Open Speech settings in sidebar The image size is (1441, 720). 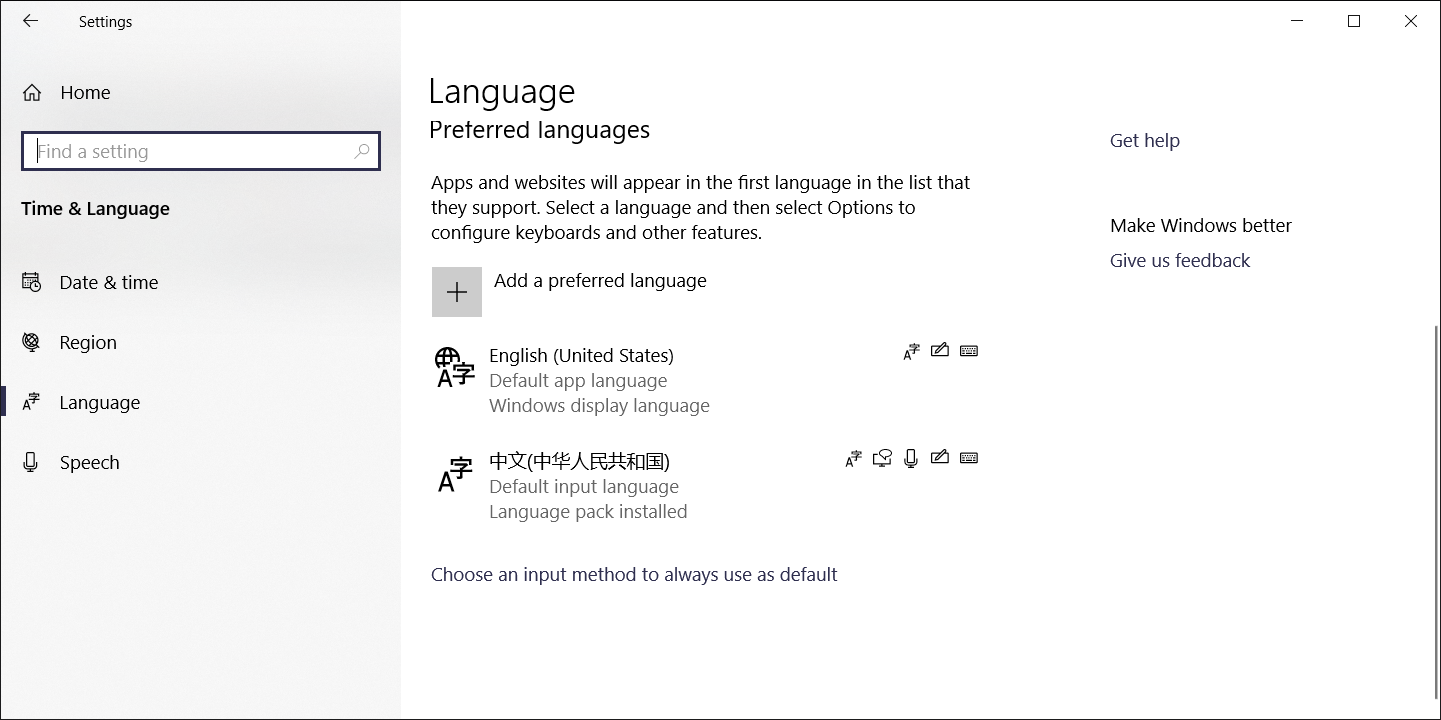tap(89, 461)
